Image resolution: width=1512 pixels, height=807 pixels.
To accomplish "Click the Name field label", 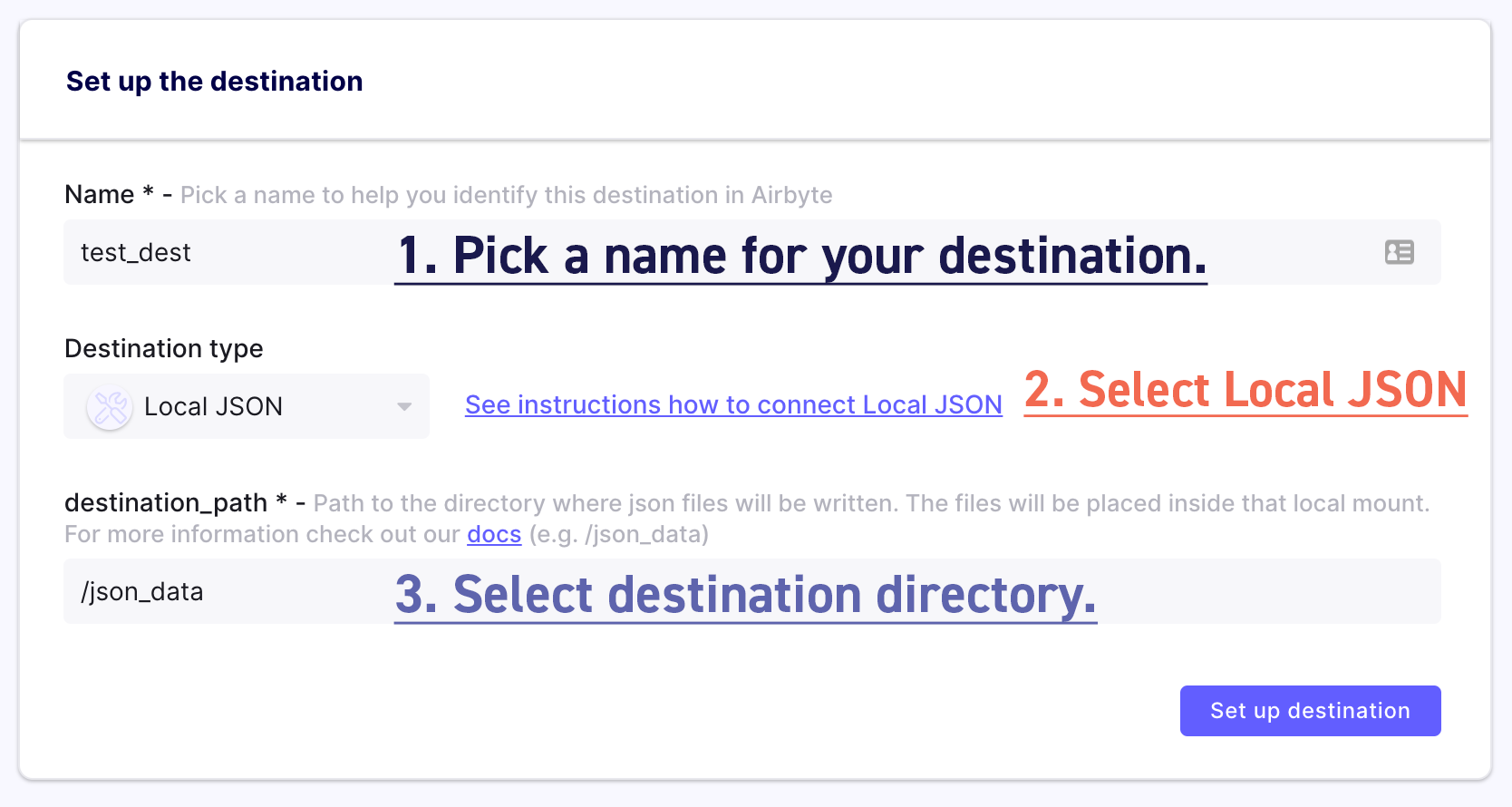I will (99, 195).
